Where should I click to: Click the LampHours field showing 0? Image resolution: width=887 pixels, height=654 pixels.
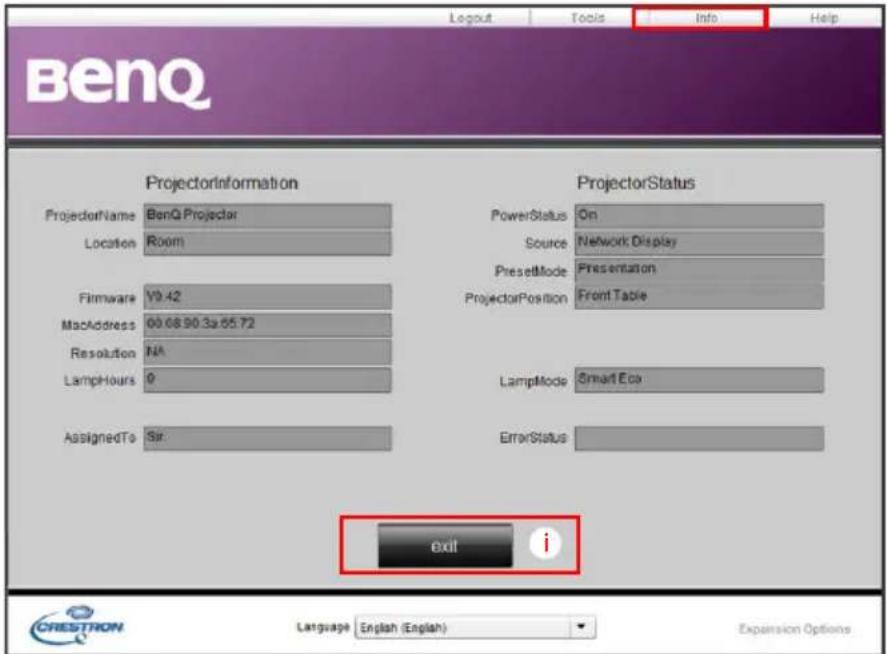[268, 380]
